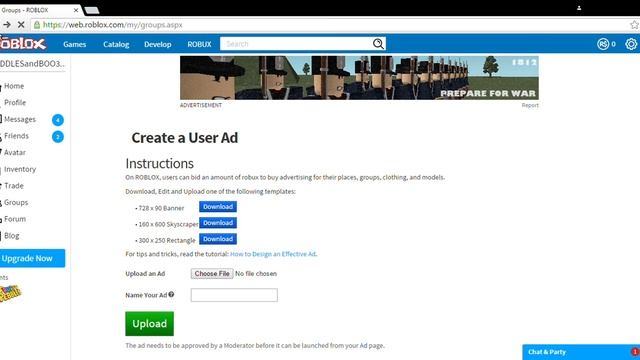Download the 728 x 90 Banner template

click(218, 207)
